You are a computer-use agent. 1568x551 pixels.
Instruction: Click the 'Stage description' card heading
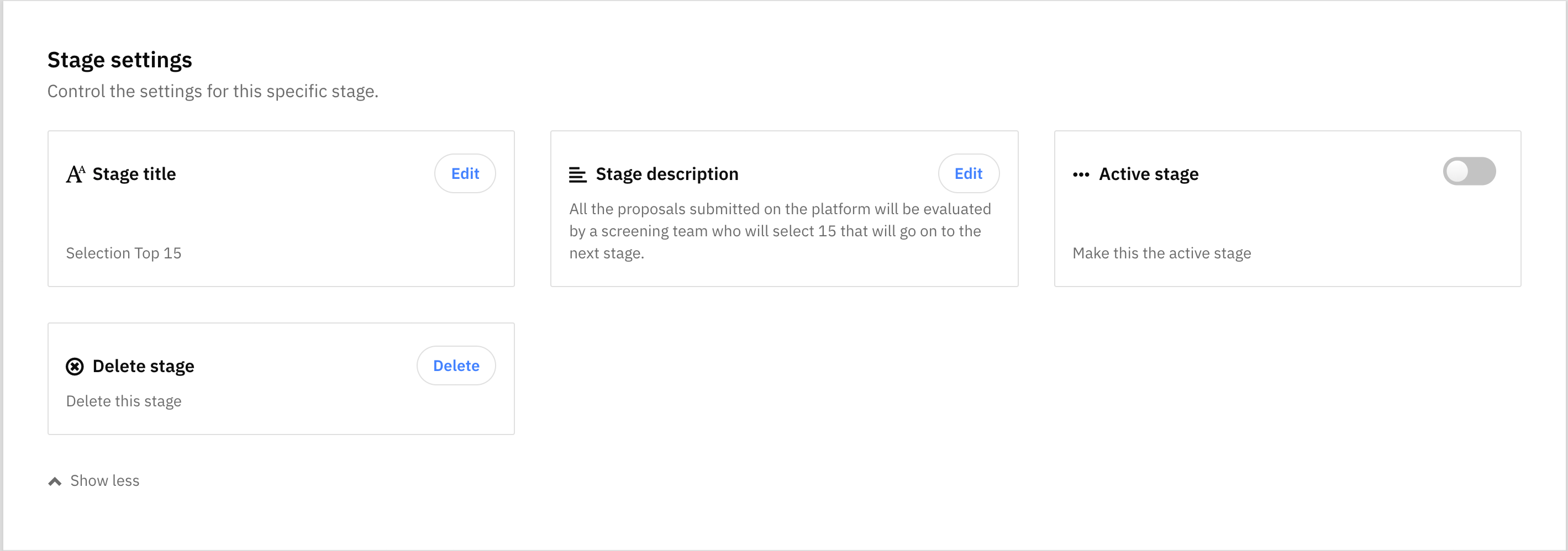pyautogui.click(x=667, y=174)
